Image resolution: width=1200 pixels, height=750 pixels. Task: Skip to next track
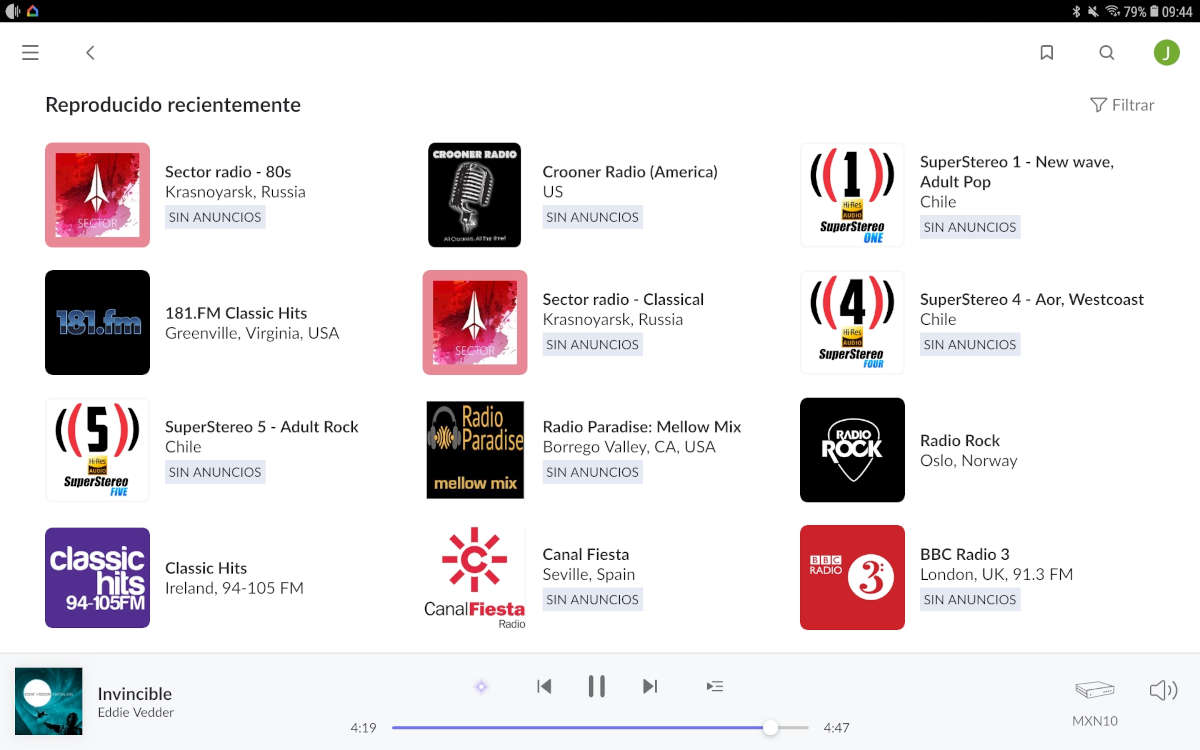pyautogui.click(x=650, y=686)
